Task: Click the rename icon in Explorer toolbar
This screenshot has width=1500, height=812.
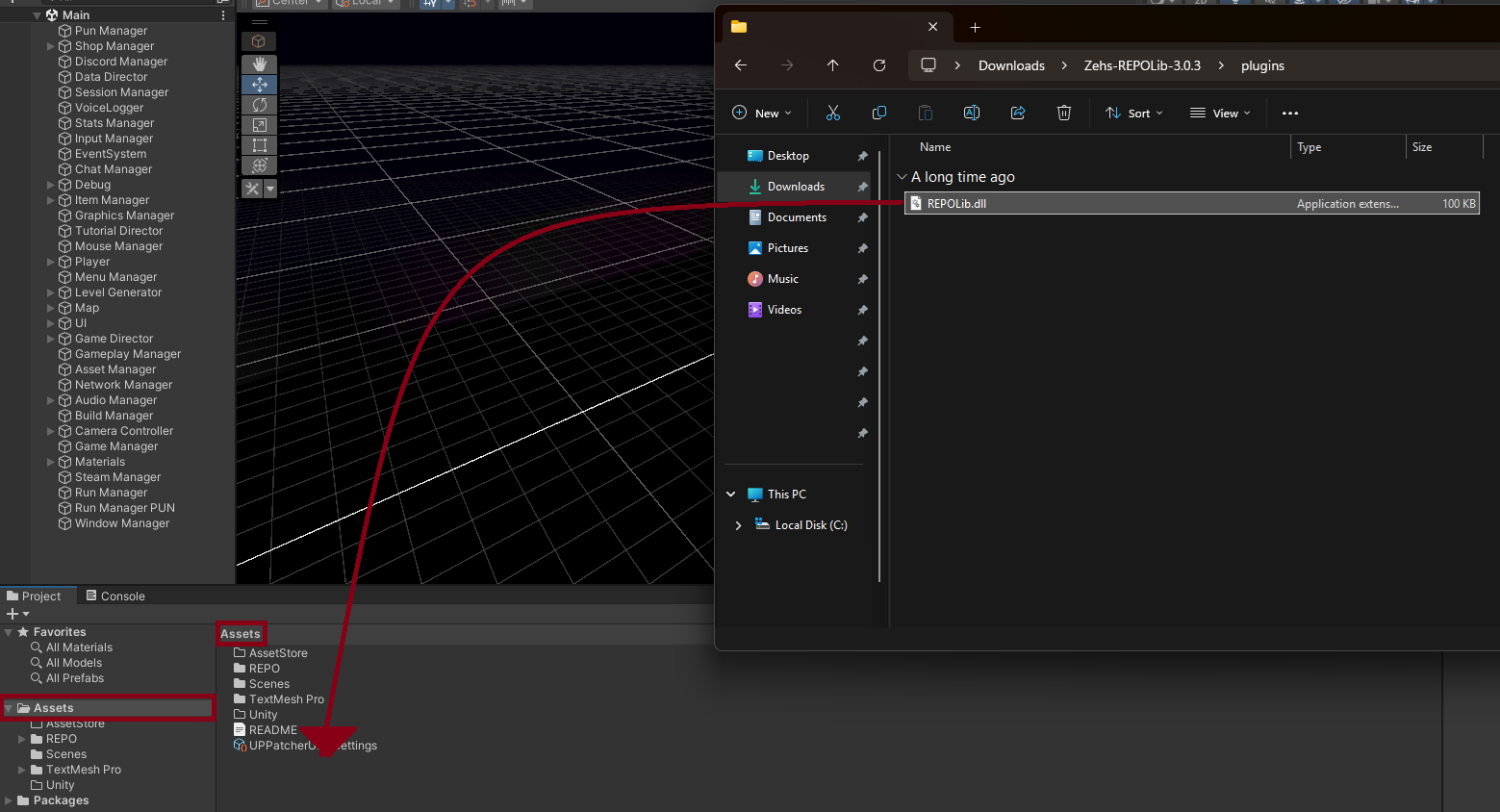Action: 971,113
